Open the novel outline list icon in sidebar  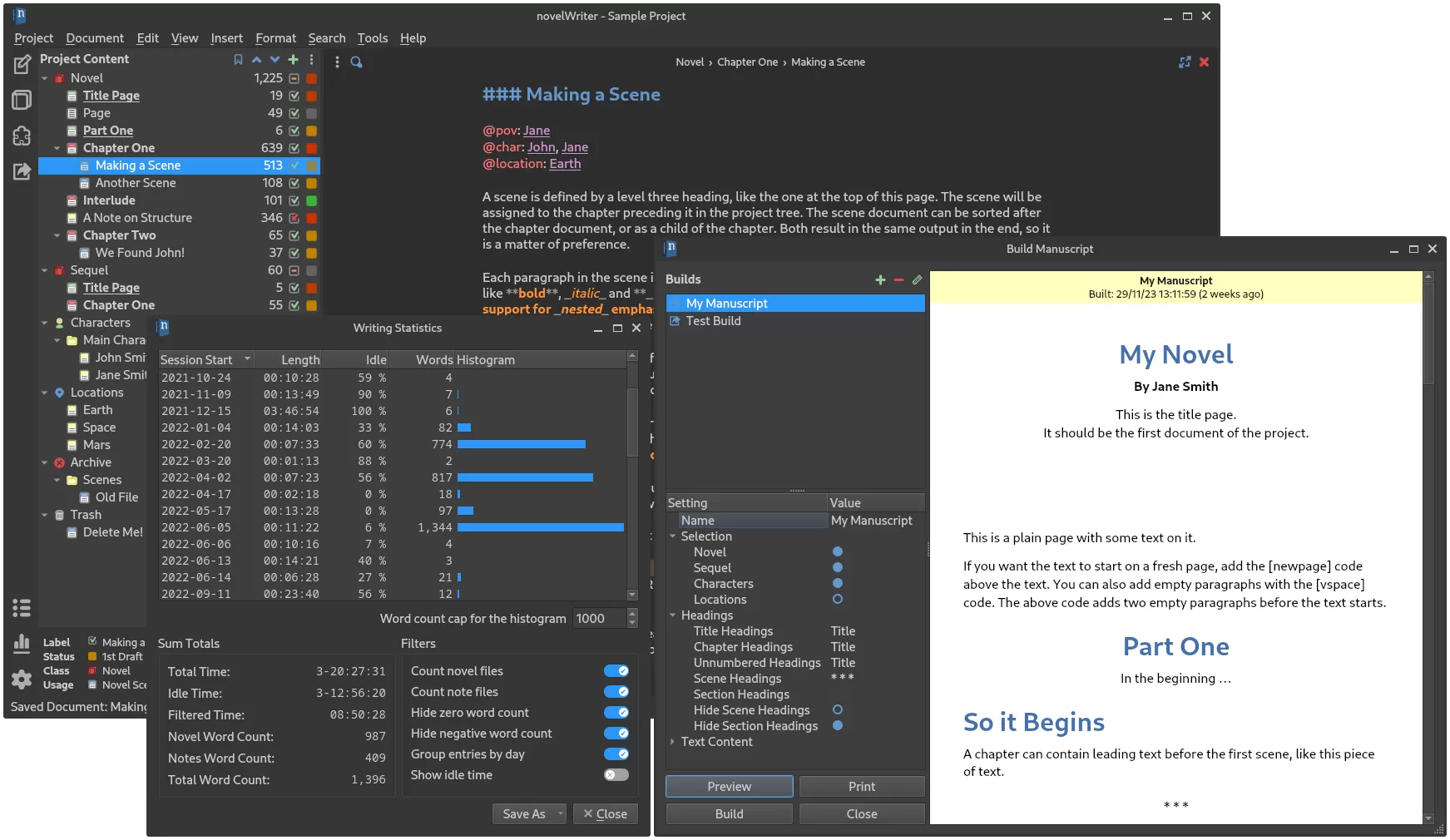[22, 609]
